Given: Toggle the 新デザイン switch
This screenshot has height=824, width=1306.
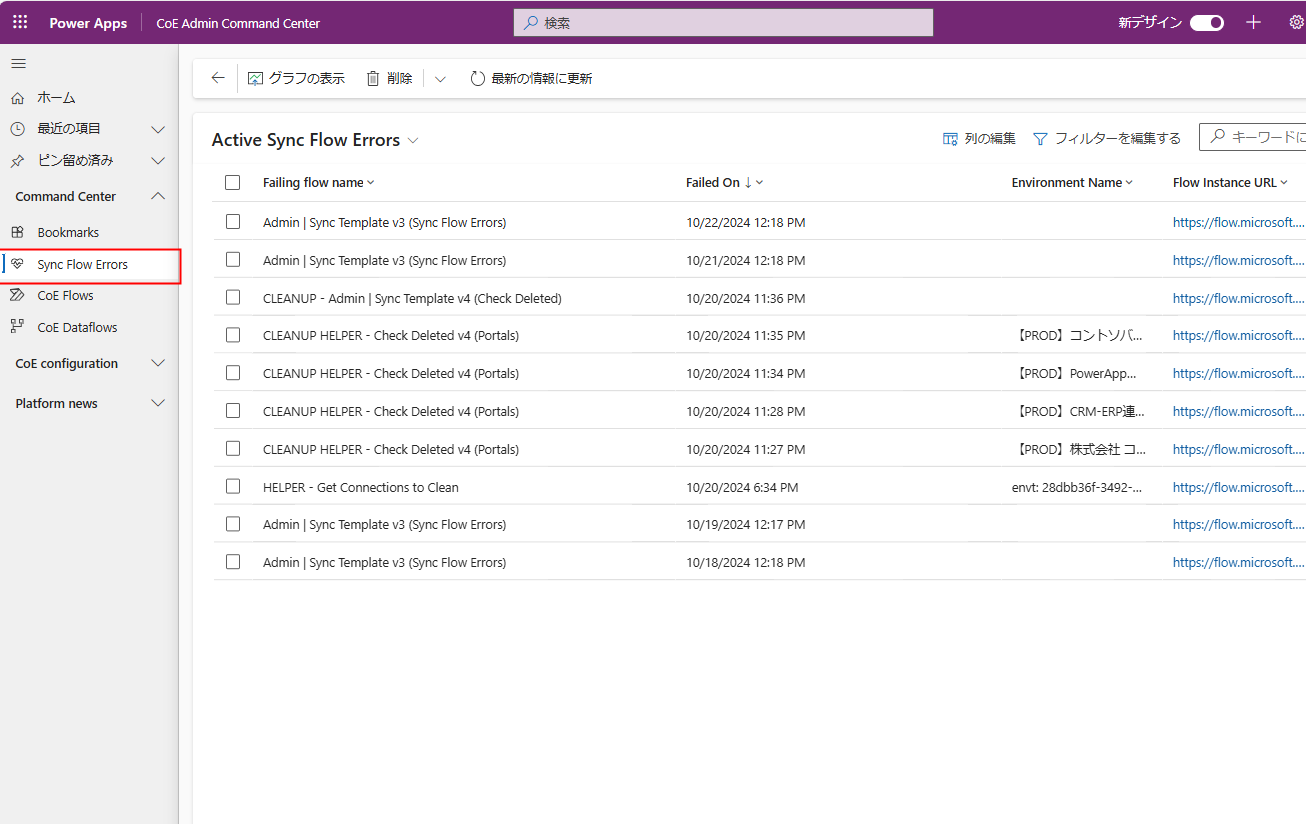Looking at the screenshot, I should pos(1207,23).
